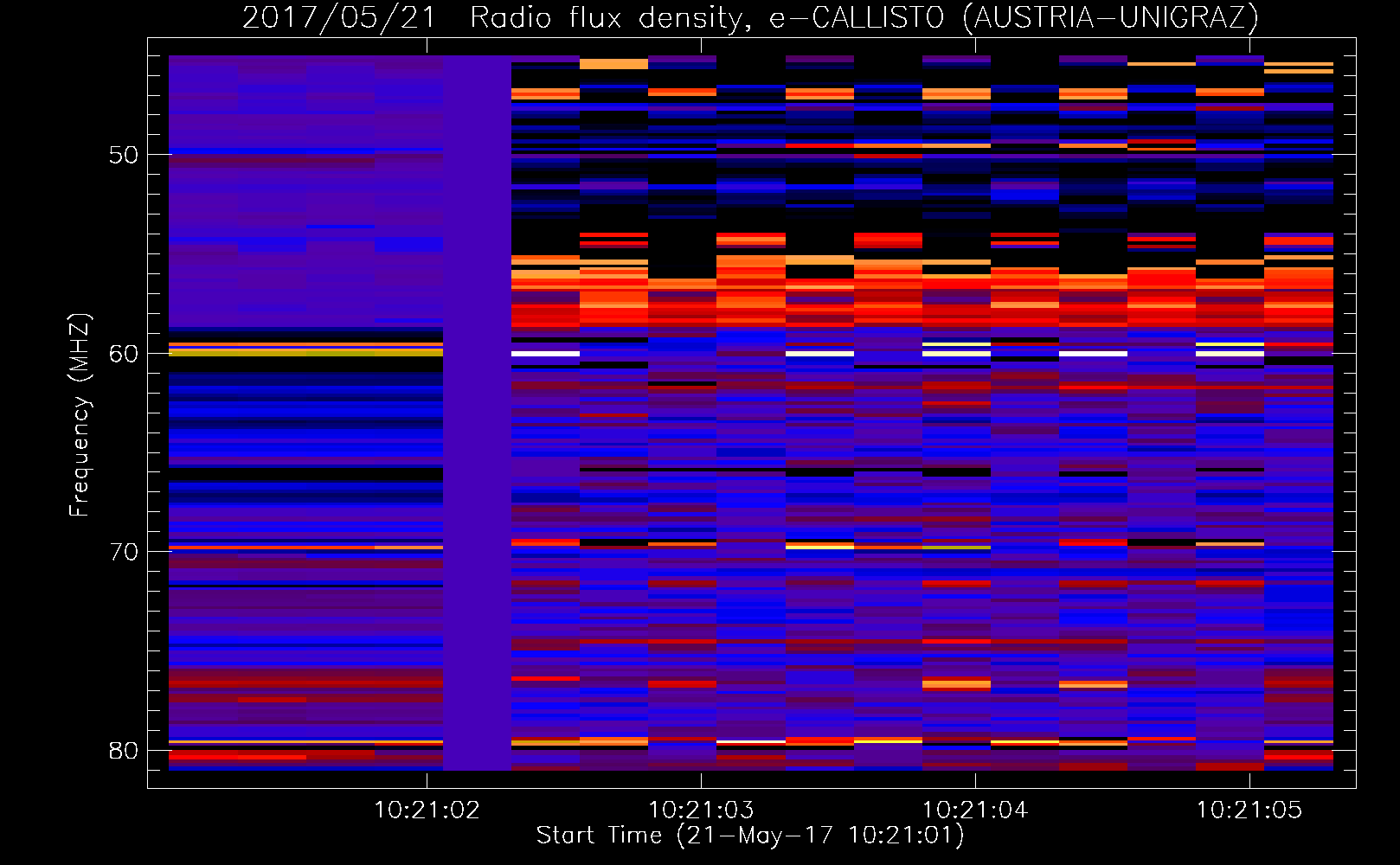The width and height of the screenshot is (1400, 865).
Task: Click the 70 MHz frequency tick label
Action: point(124,552)
